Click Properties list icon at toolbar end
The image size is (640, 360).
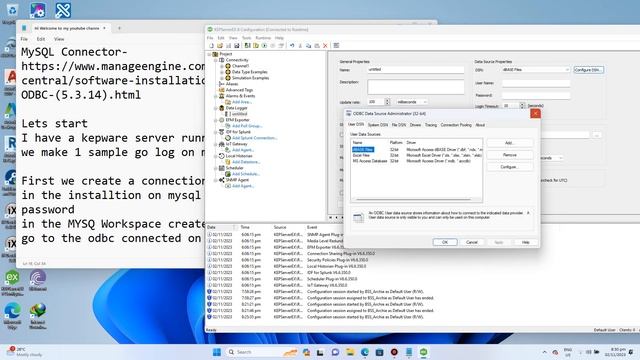click(x=336, y=46)
